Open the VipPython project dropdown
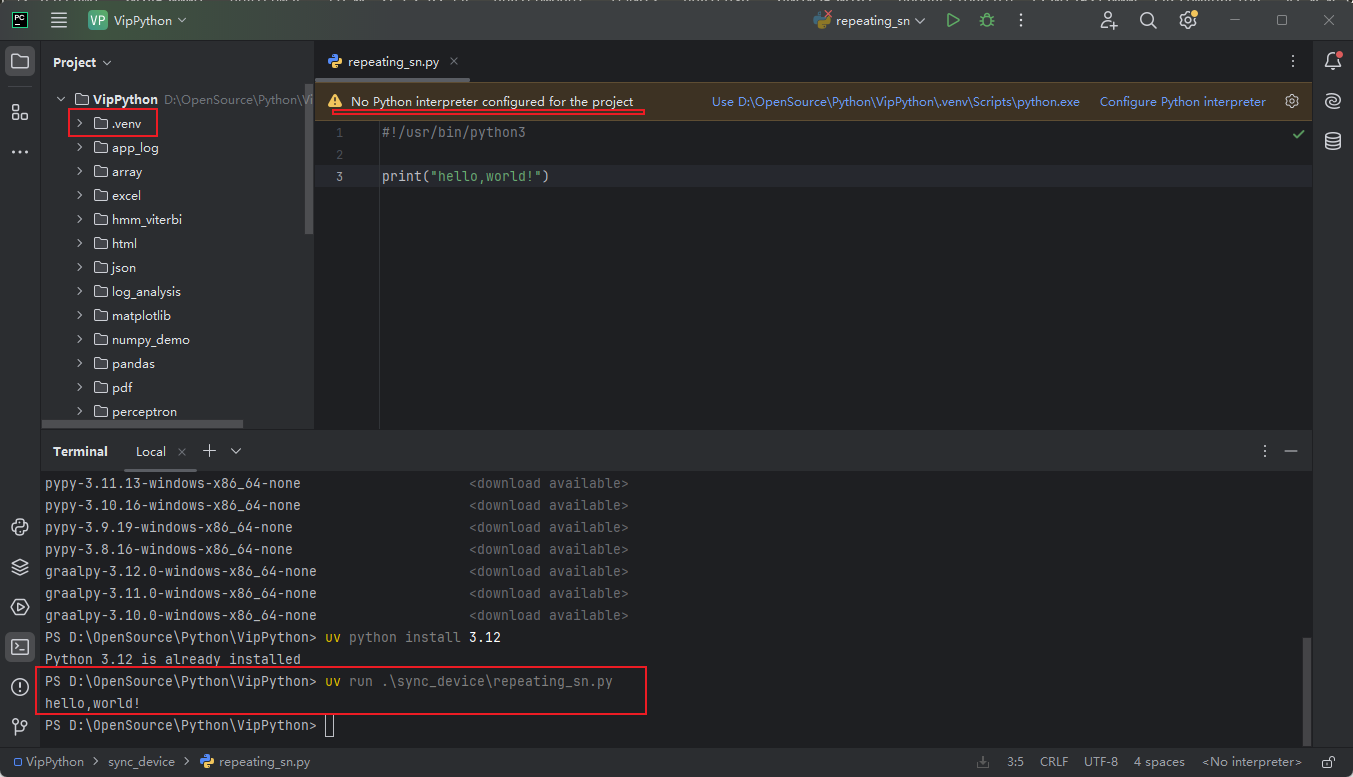The width and height of the screenshot is (1353, 777). [x=137, y=20]
